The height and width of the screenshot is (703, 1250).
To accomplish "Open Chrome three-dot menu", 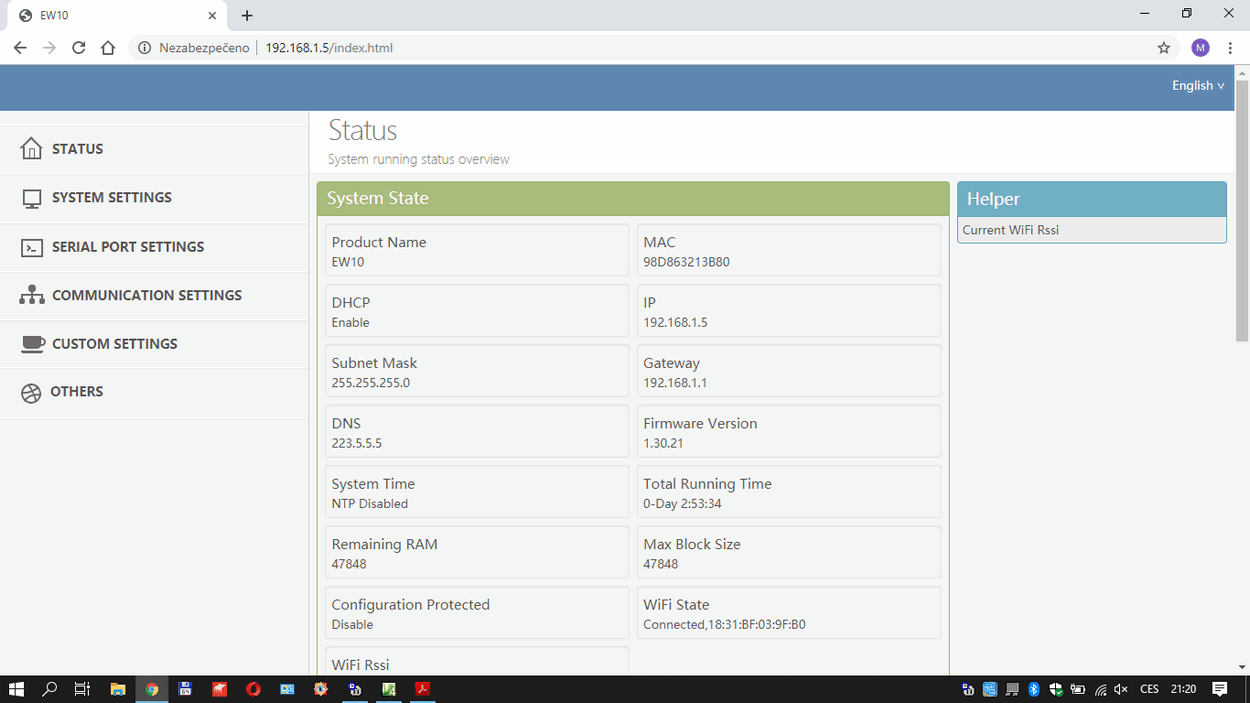I will pos(1230,48).
